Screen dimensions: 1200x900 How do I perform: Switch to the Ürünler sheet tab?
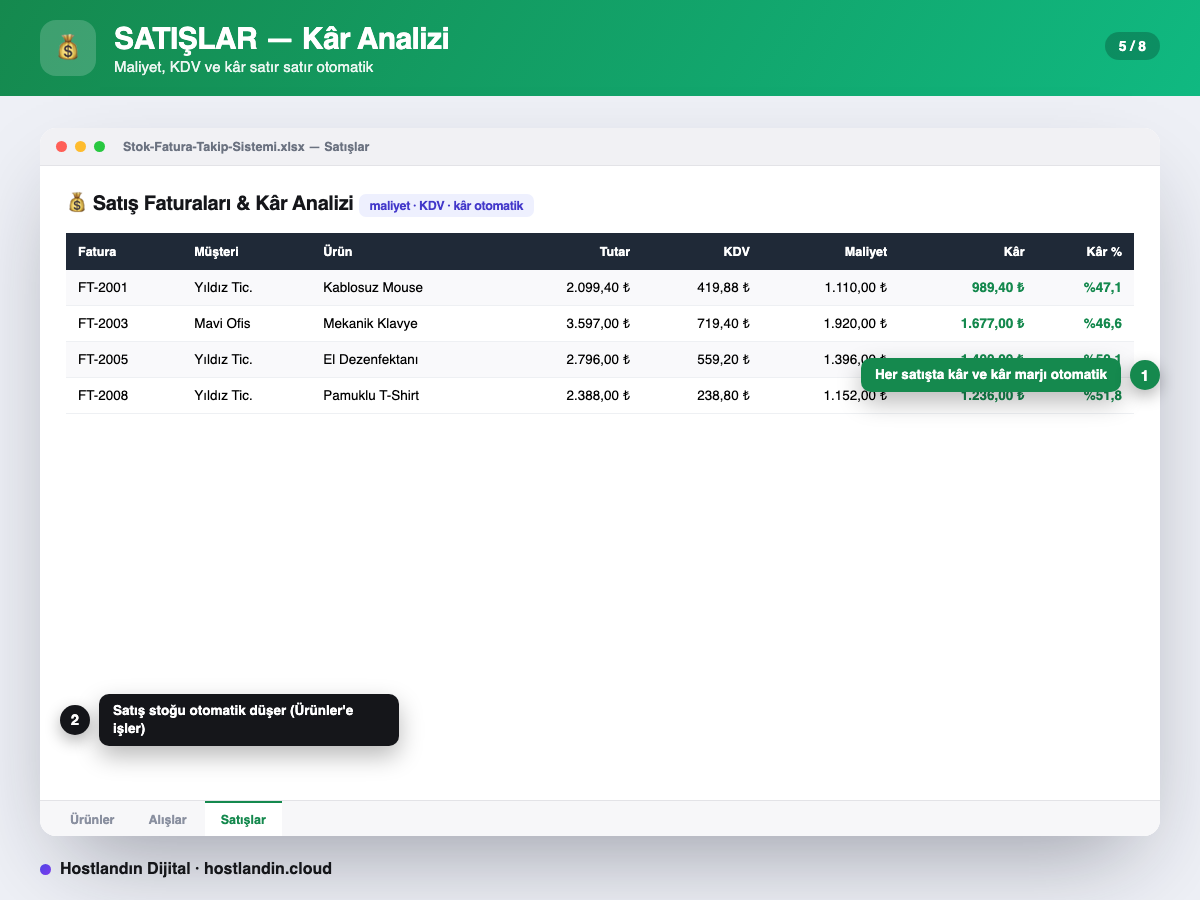click(x=92, y=819)
